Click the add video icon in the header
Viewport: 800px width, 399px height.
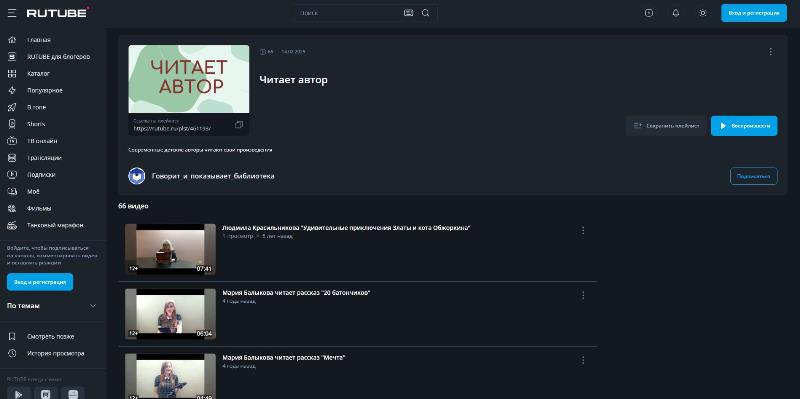(648, 13)
